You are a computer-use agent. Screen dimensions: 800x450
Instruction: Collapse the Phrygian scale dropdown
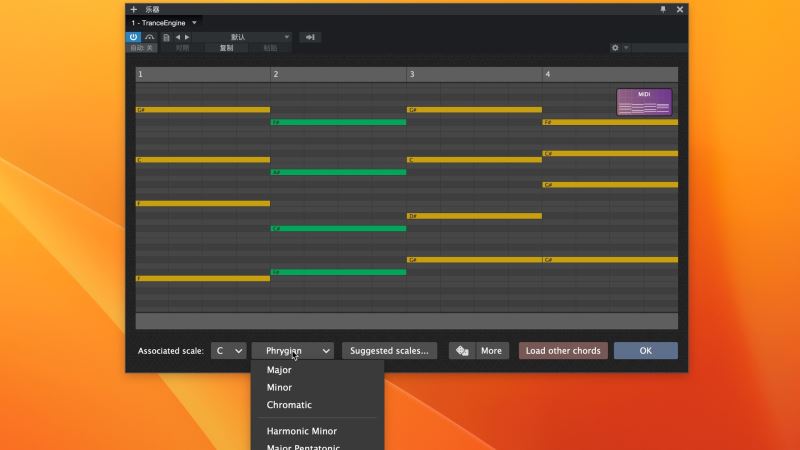(x=292, y=351)
